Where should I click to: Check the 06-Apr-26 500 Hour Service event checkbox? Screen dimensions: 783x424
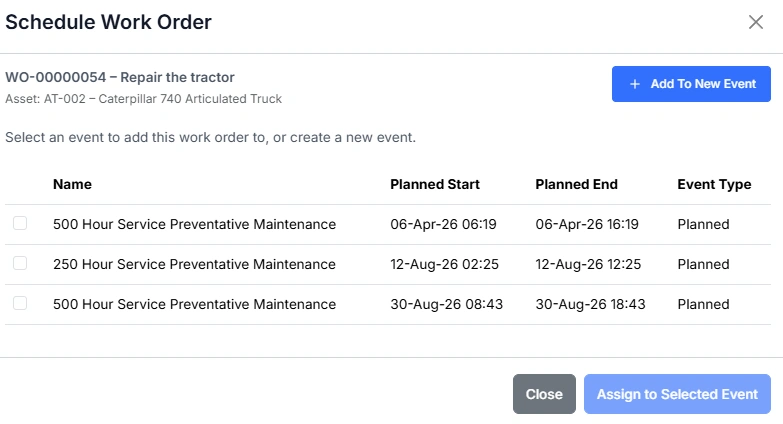pyautogui.click(x=20, y=224)
